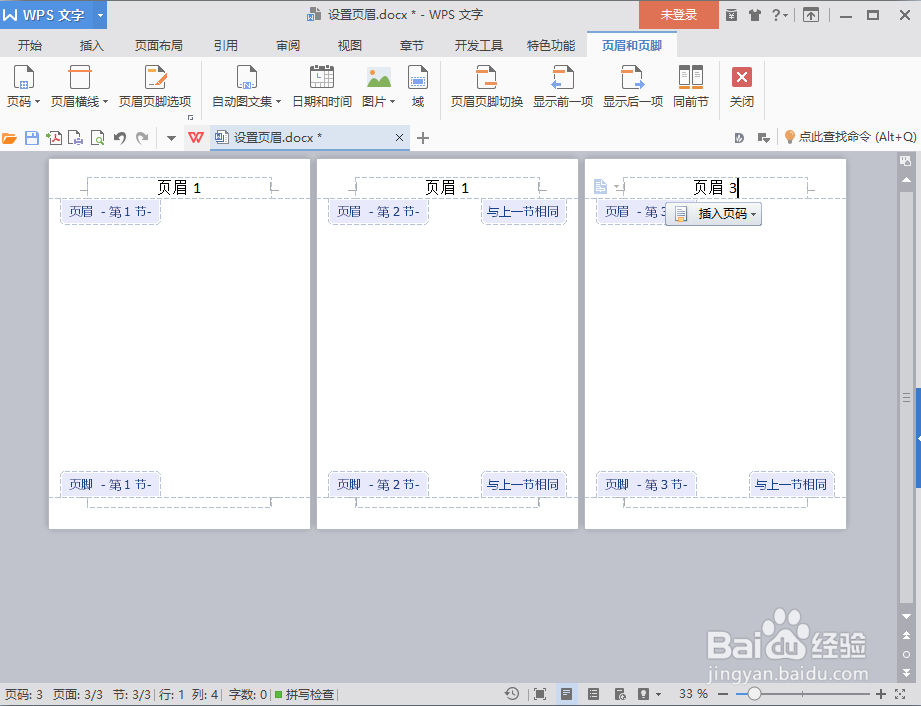
Task: Click the 点此查找命令 command search box
Action: pos(850,137)
